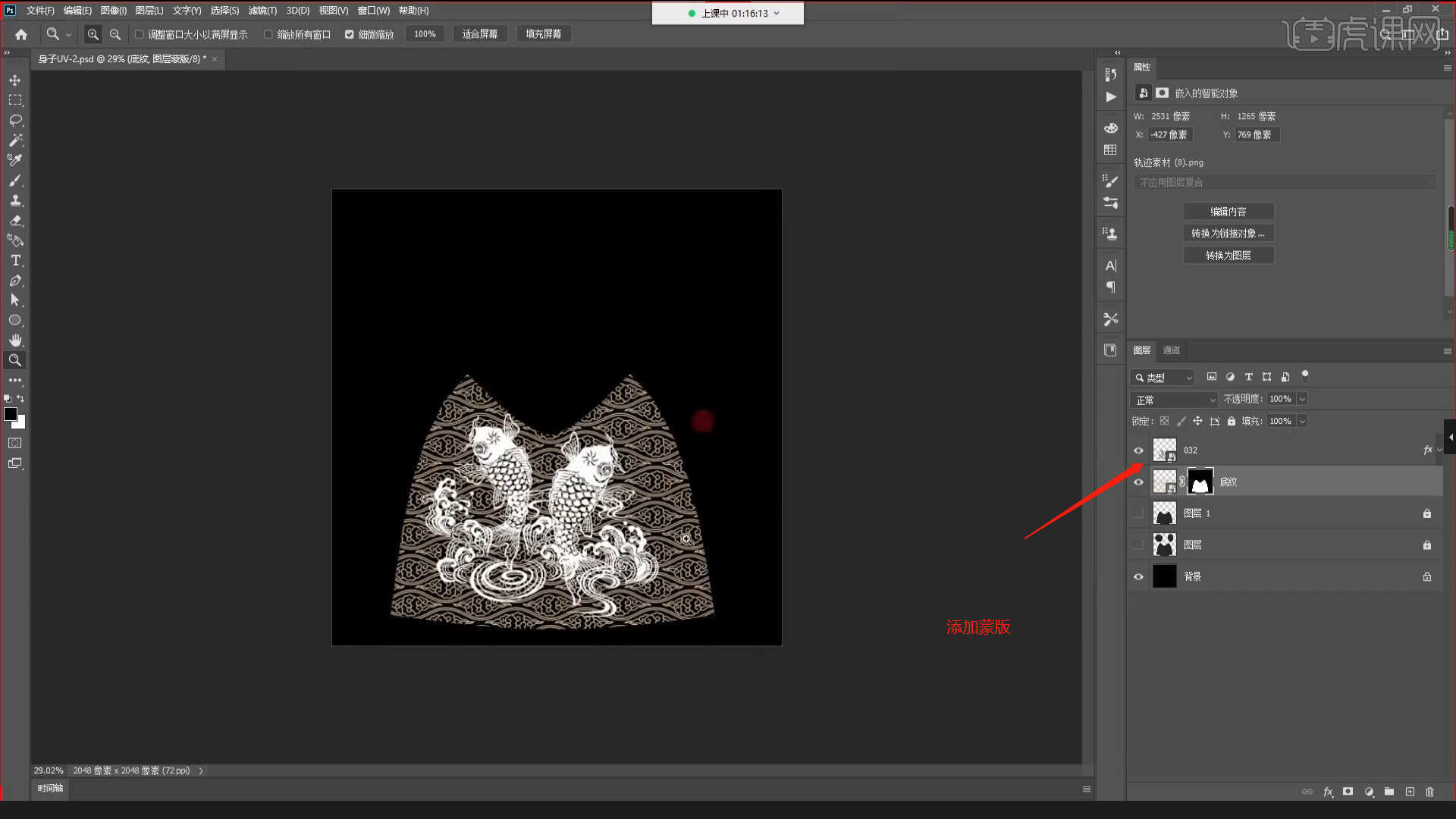The image size is (1456, 819).
Task: Swap foreground and background colors
Action: (20, 398)
